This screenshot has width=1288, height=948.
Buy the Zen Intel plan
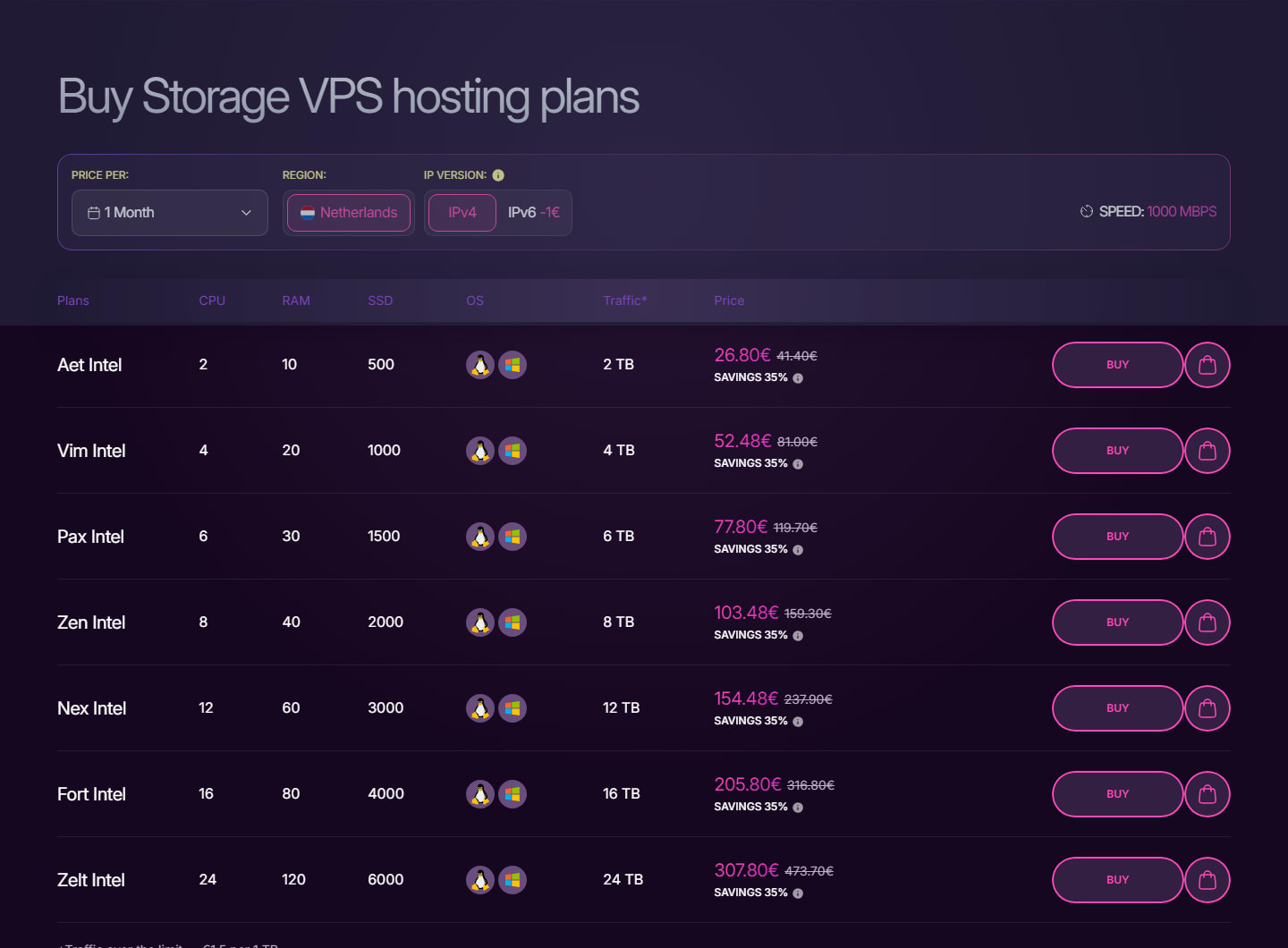tap(1117, 622)
